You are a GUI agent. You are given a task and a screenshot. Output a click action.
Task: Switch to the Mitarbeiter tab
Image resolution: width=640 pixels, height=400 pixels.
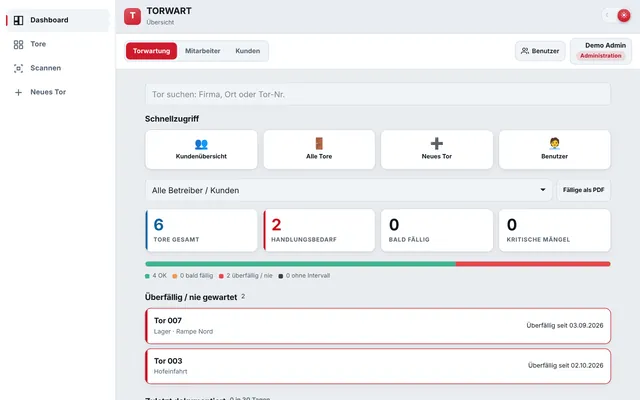coord(202,51)
